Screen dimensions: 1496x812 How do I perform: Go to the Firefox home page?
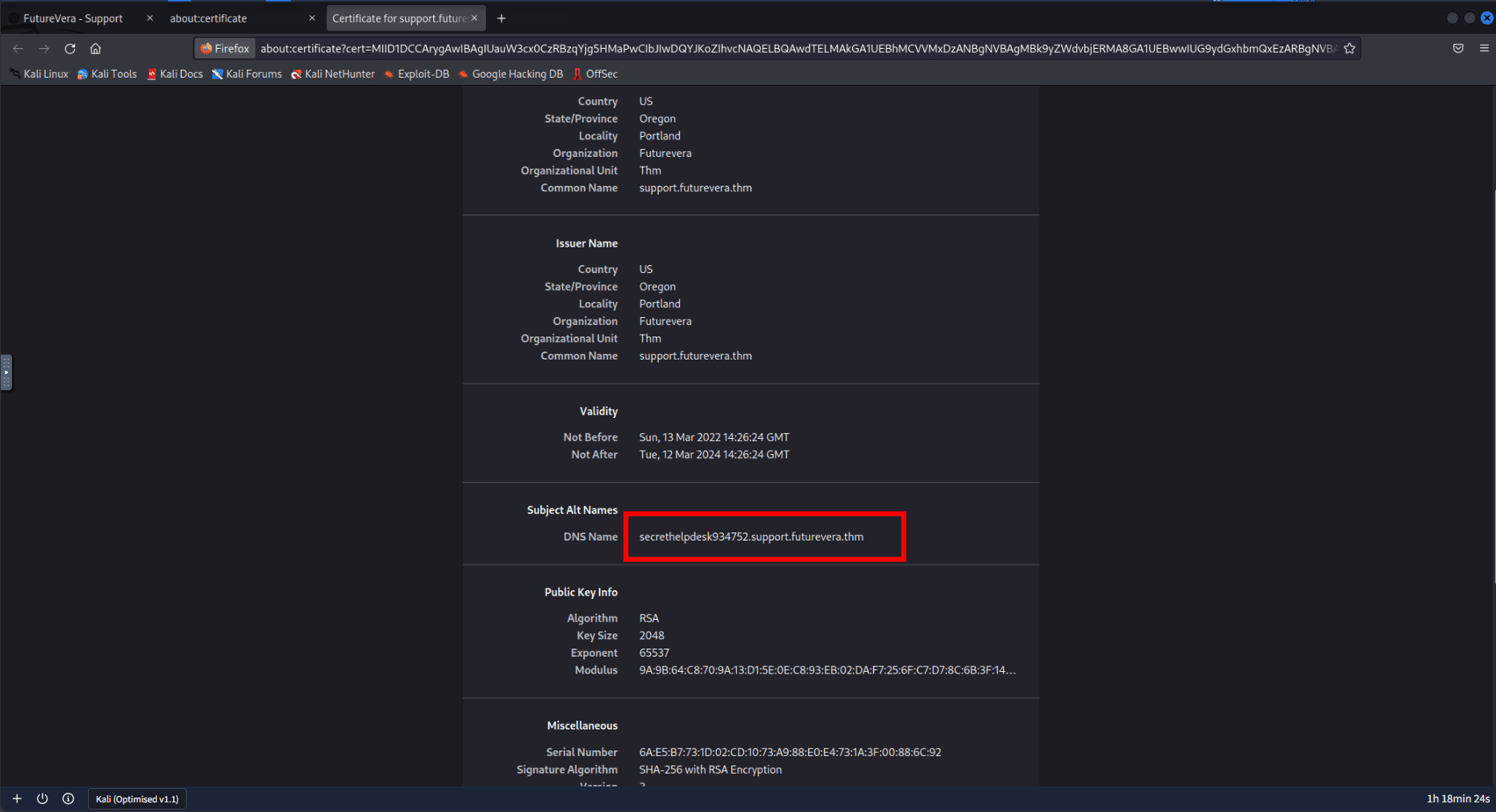tap(95, 49)
